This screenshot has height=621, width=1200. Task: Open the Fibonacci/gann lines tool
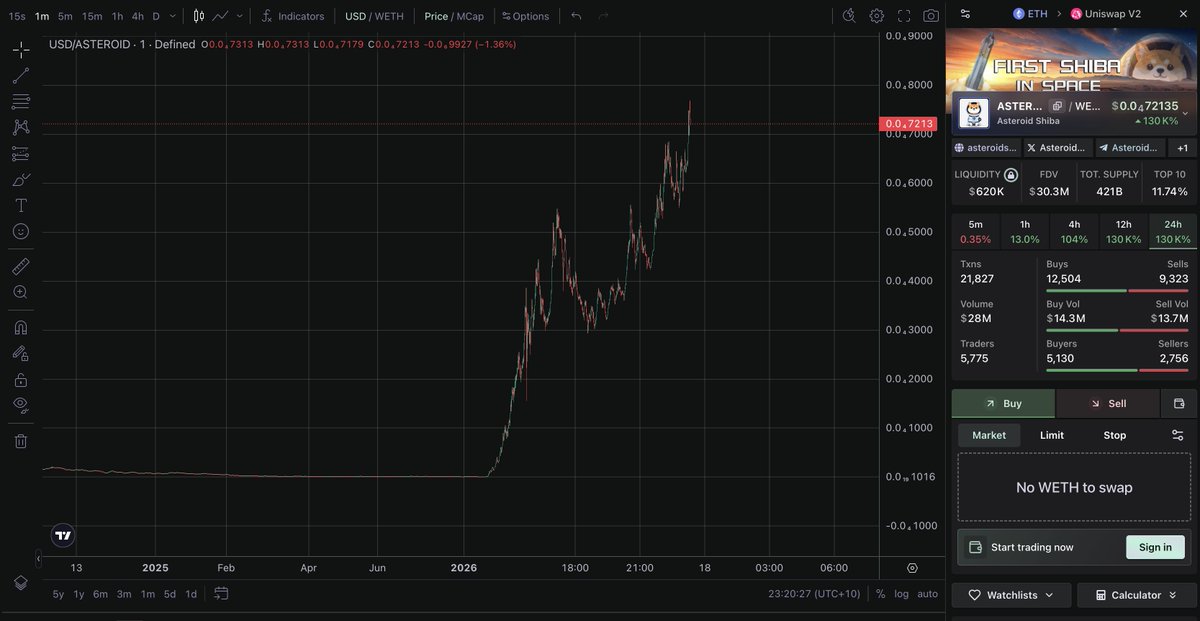(x=21, y=101)
